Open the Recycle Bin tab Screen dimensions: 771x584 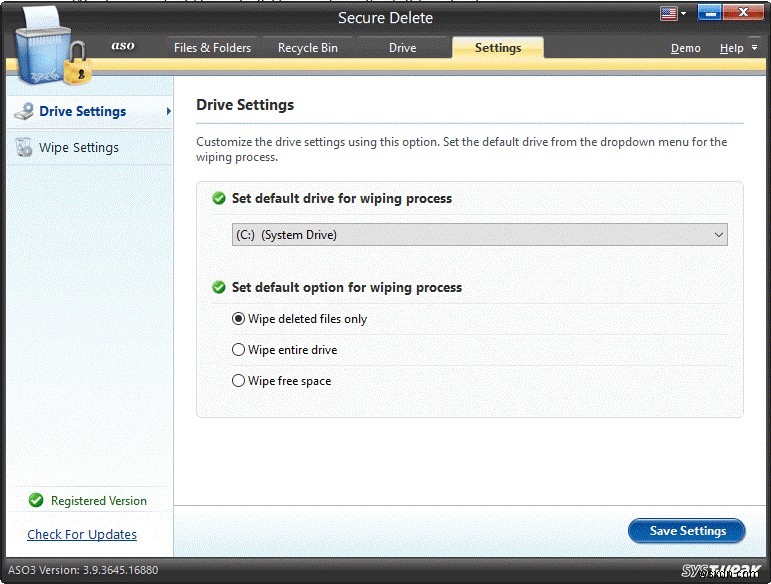pyautogui.click(x=307, y=48)
